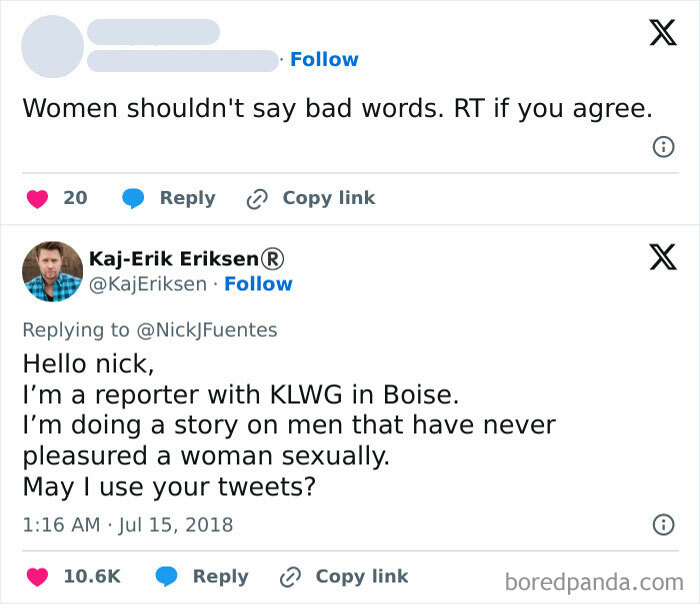Click the Kaj-Erik Eriksen display name
The width and height of the screenshot is (700, 604).
point(179,258)
